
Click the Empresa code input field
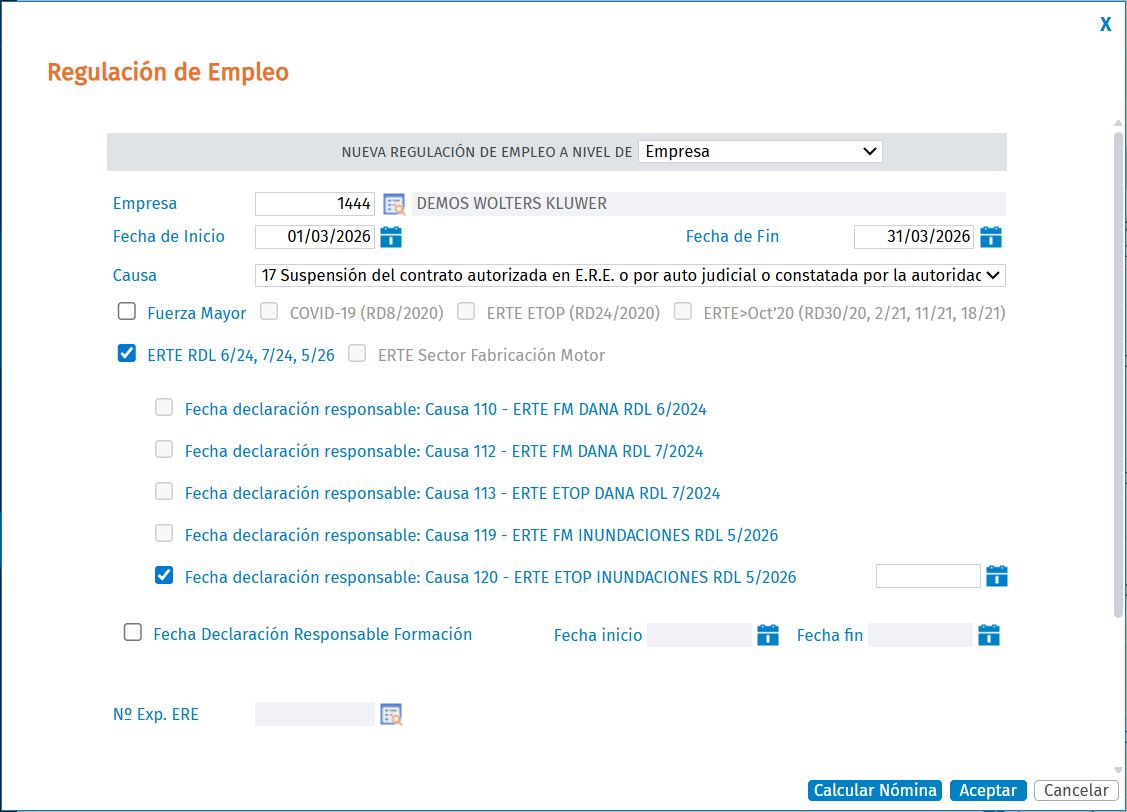point(315,204)
